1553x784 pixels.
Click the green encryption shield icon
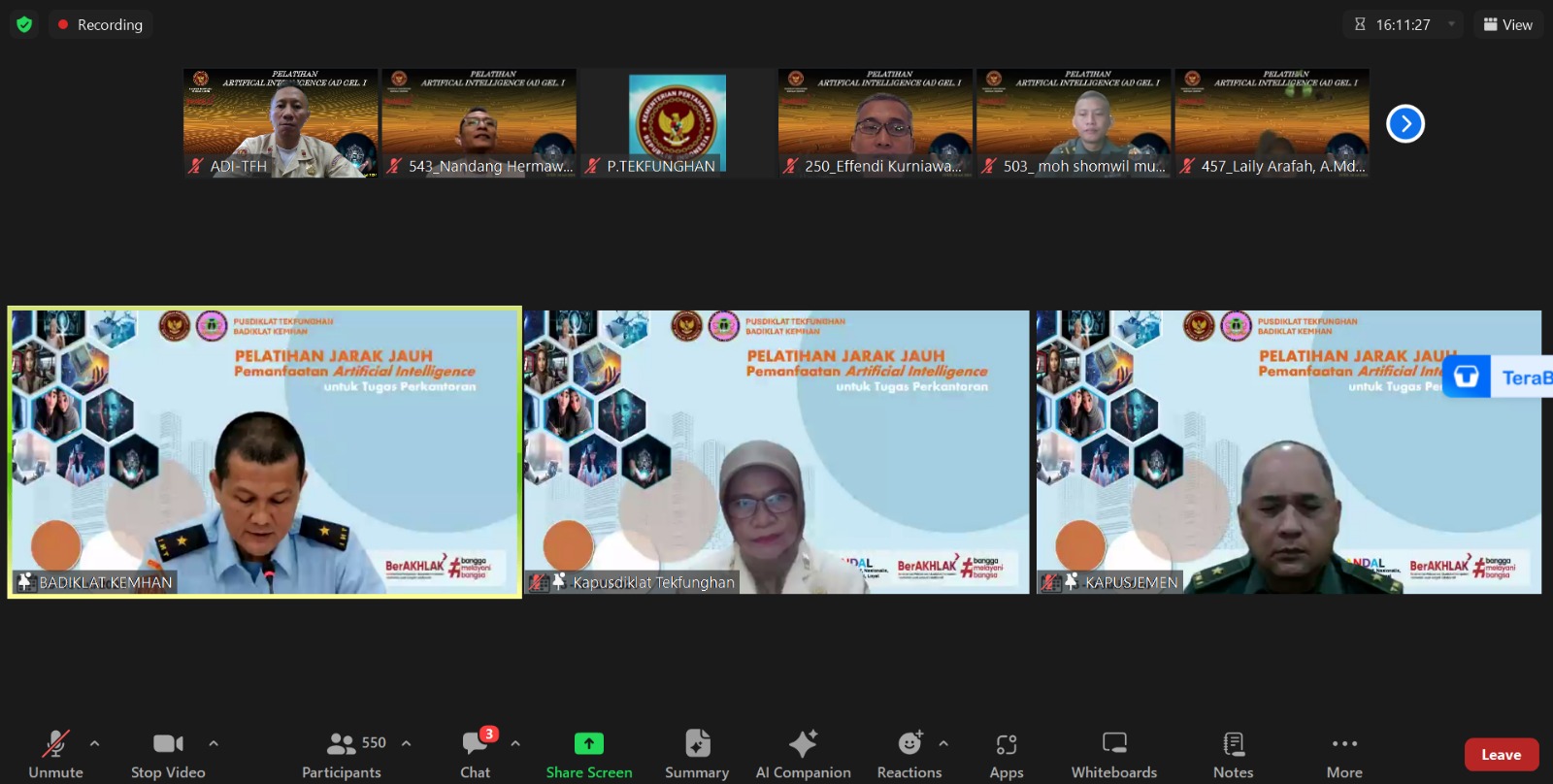[x=24, y=24]
